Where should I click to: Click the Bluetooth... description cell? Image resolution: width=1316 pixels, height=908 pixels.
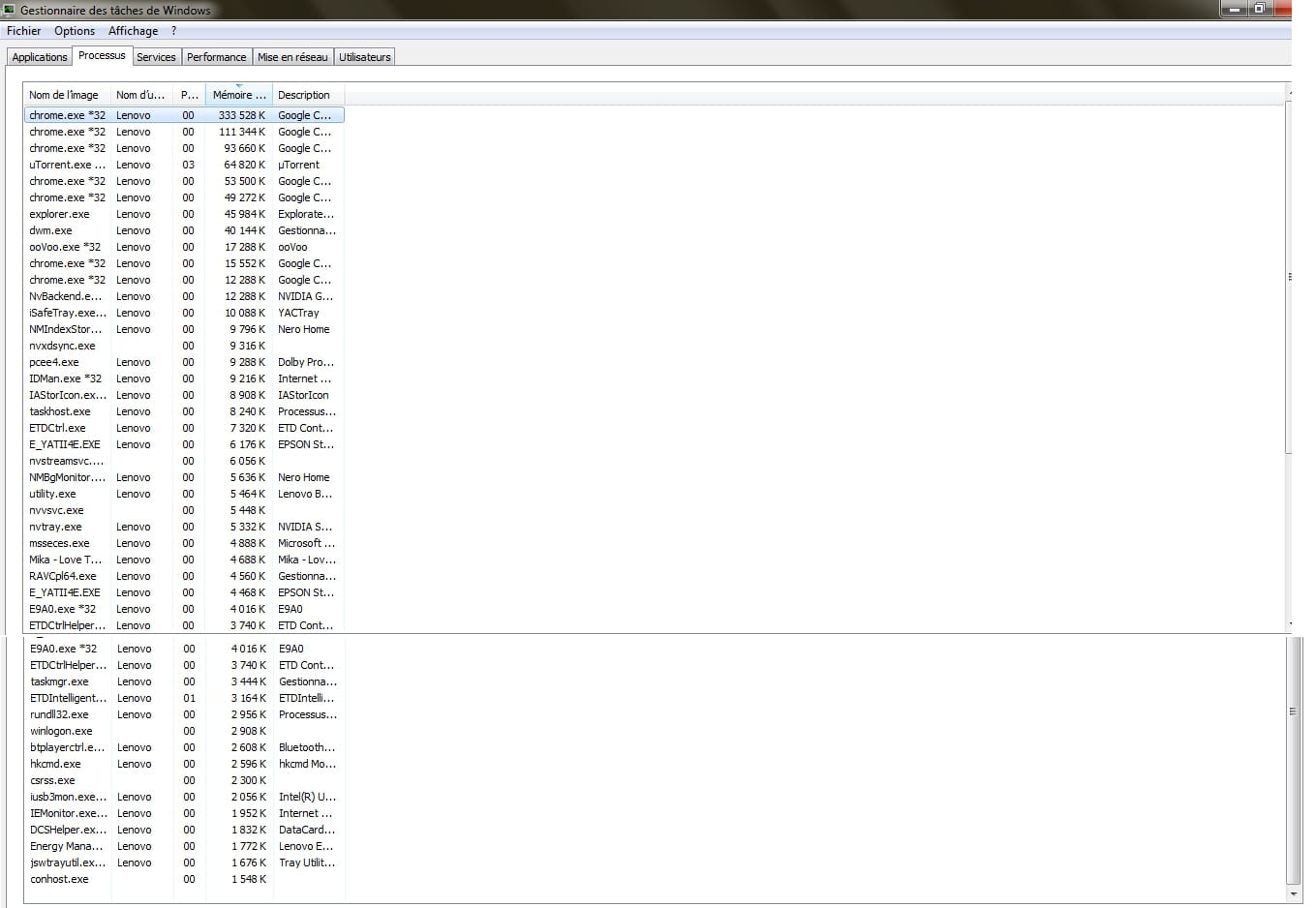(x=307, y=747)
